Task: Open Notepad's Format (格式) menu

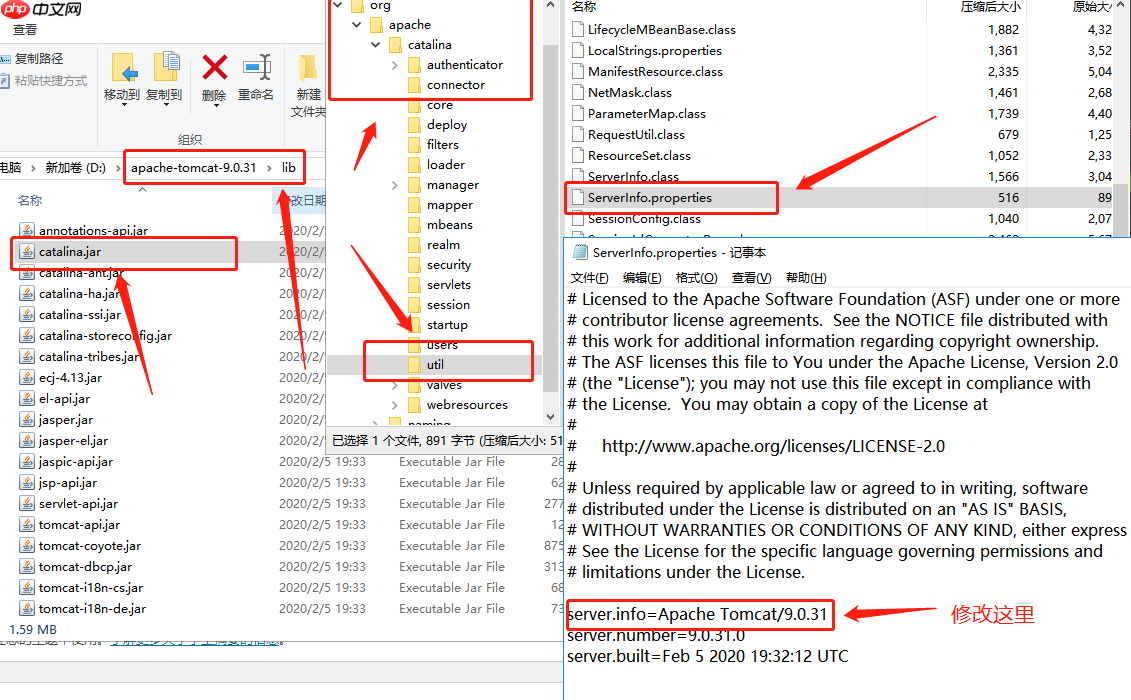Action: pyautogui.click(x=696, y=278)
